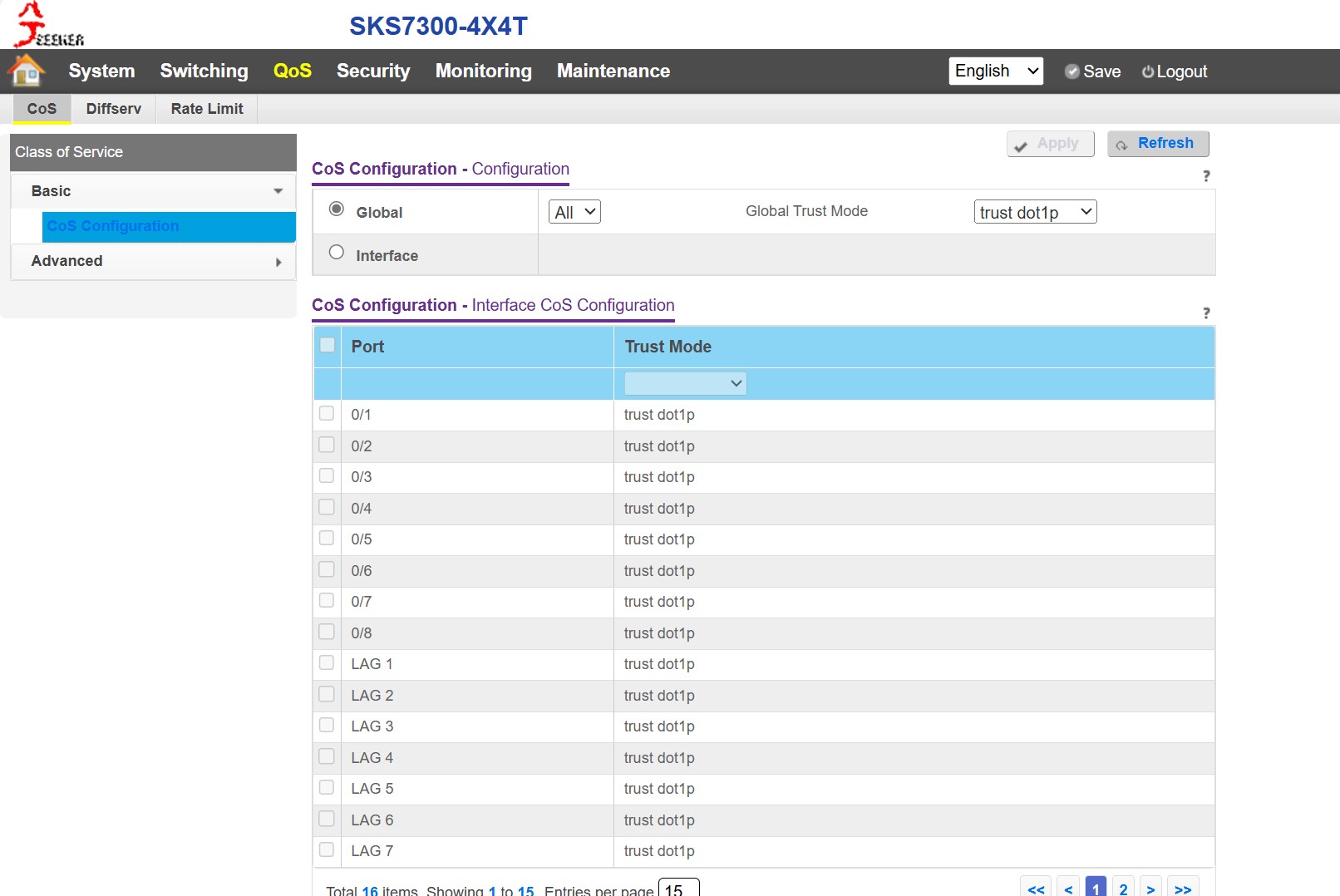Select the Global radio button
Image resolution: width=1340 pixels, height=896 pixels.
pos(337,209)
